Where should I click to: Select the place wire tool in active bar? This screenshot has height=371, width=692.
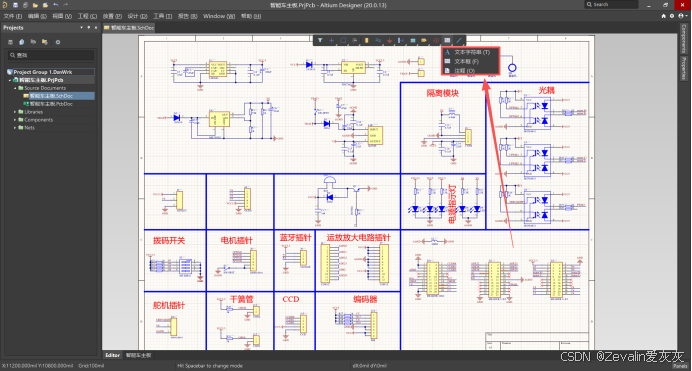pos(378,40)
